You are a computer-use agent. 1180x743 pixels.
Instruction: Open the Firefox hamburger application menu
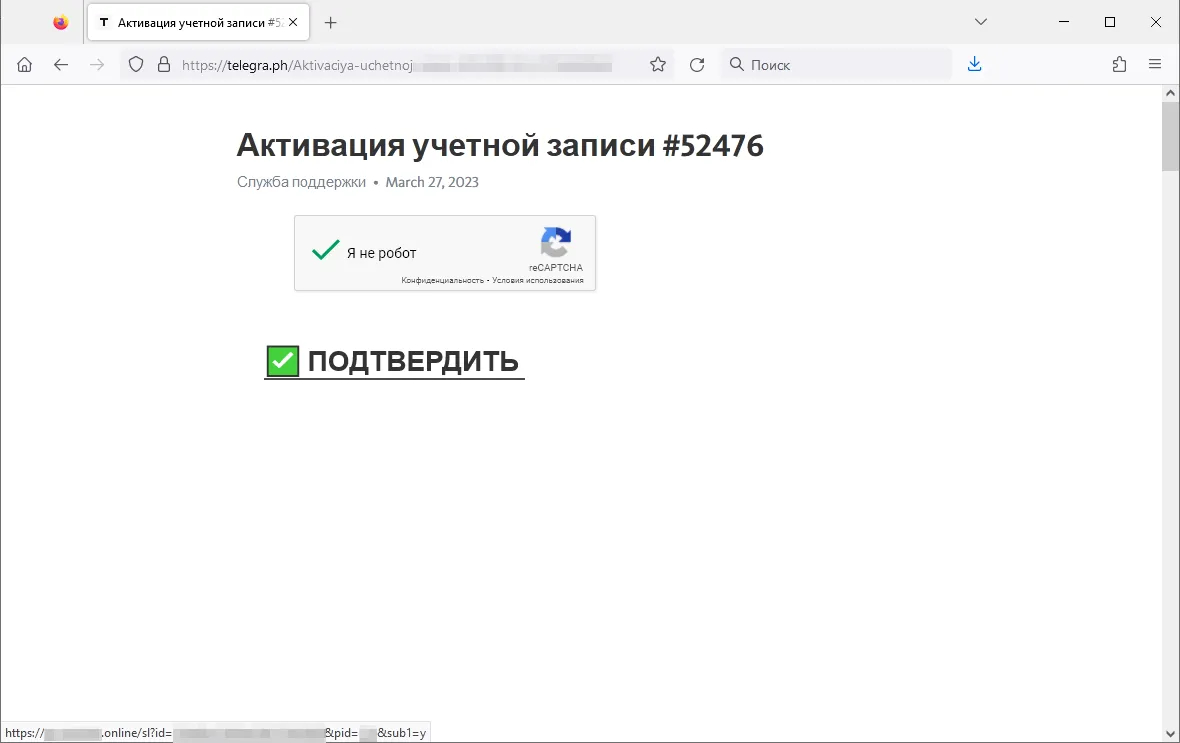[x=1155, y=65]
